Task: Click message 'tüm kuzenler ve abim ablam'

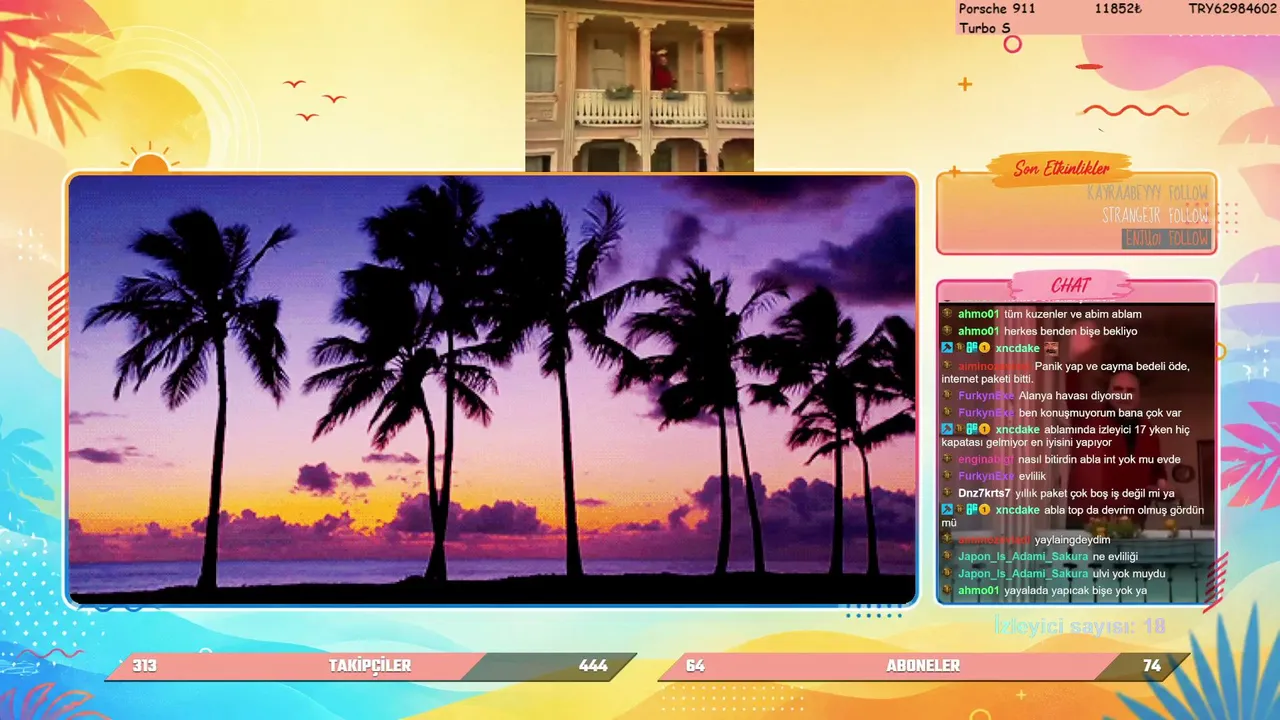Action: 1073,314
